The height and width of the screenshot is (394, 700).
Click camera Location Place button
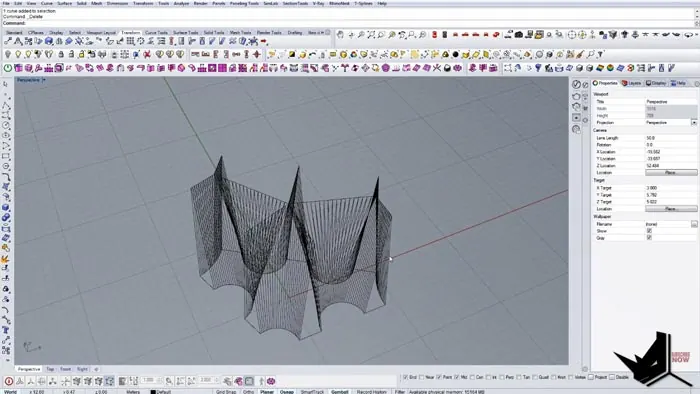pyautogui.click(x=671, y=173)
